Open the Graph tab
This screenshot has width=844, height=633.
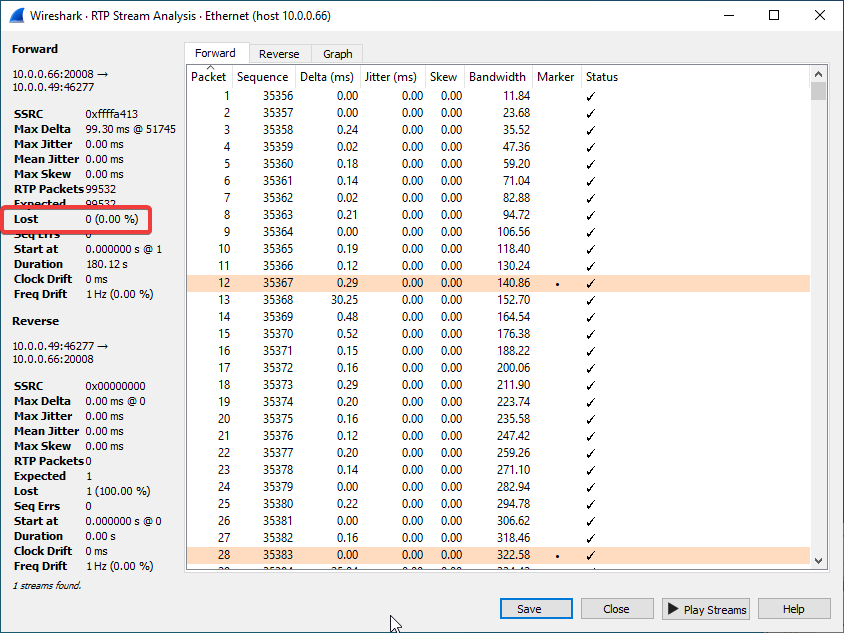tap(337, 54)
